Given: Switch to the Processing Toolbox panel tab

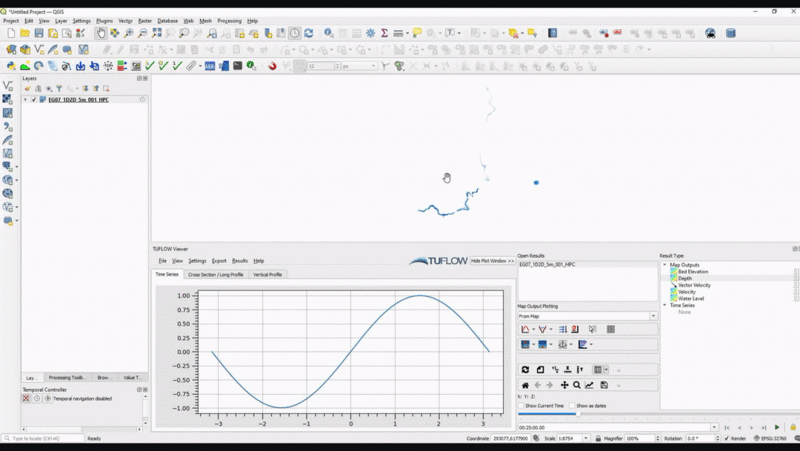Looking at the screenshot, I should point(67,378).
